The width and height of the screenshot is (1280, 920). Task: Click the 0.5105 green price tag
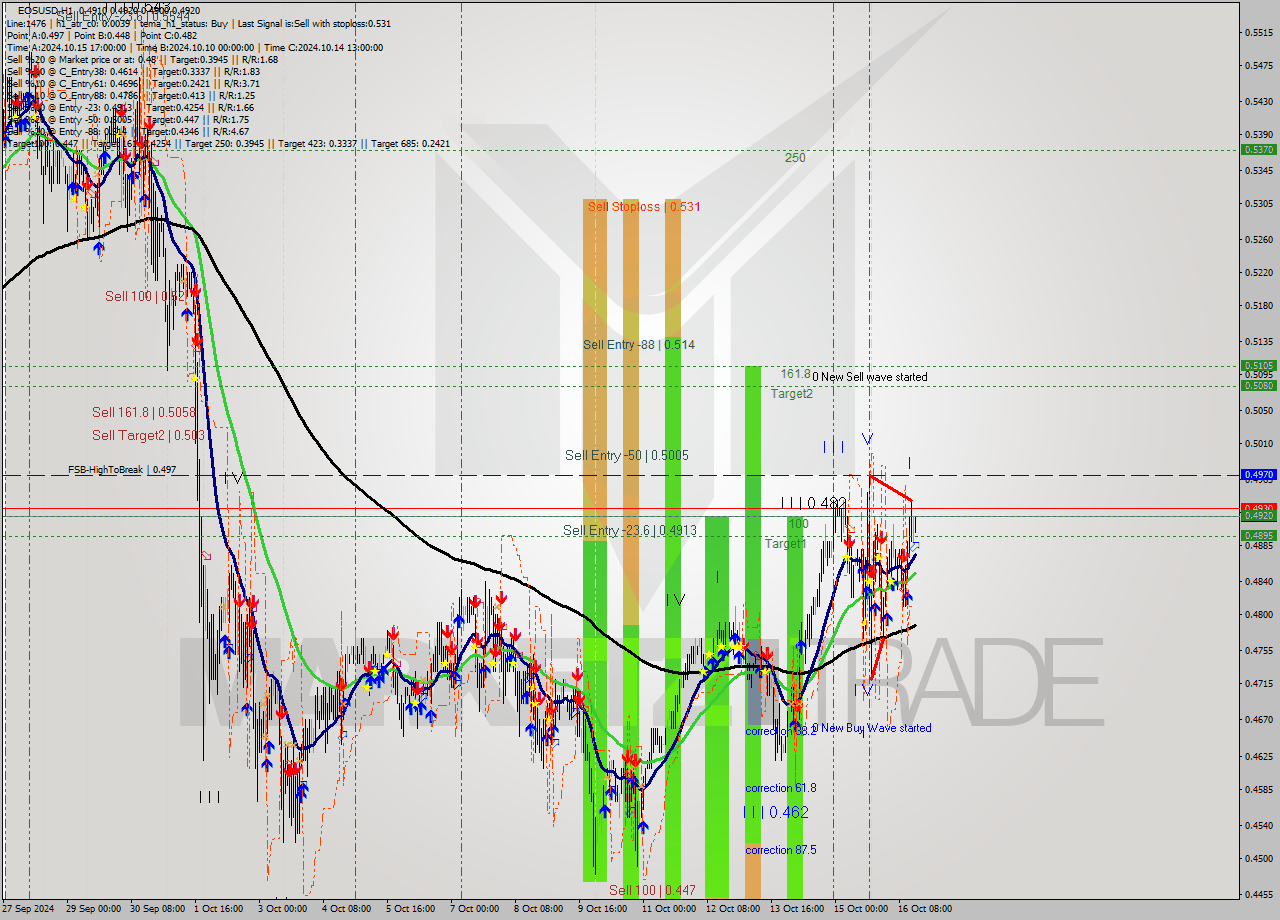[x=1258, y=366]
